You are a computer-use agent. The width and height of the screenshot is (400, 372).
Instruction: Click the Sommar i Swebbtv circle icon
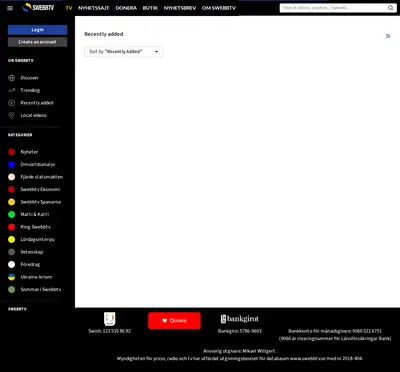click(x=12, y=289)
